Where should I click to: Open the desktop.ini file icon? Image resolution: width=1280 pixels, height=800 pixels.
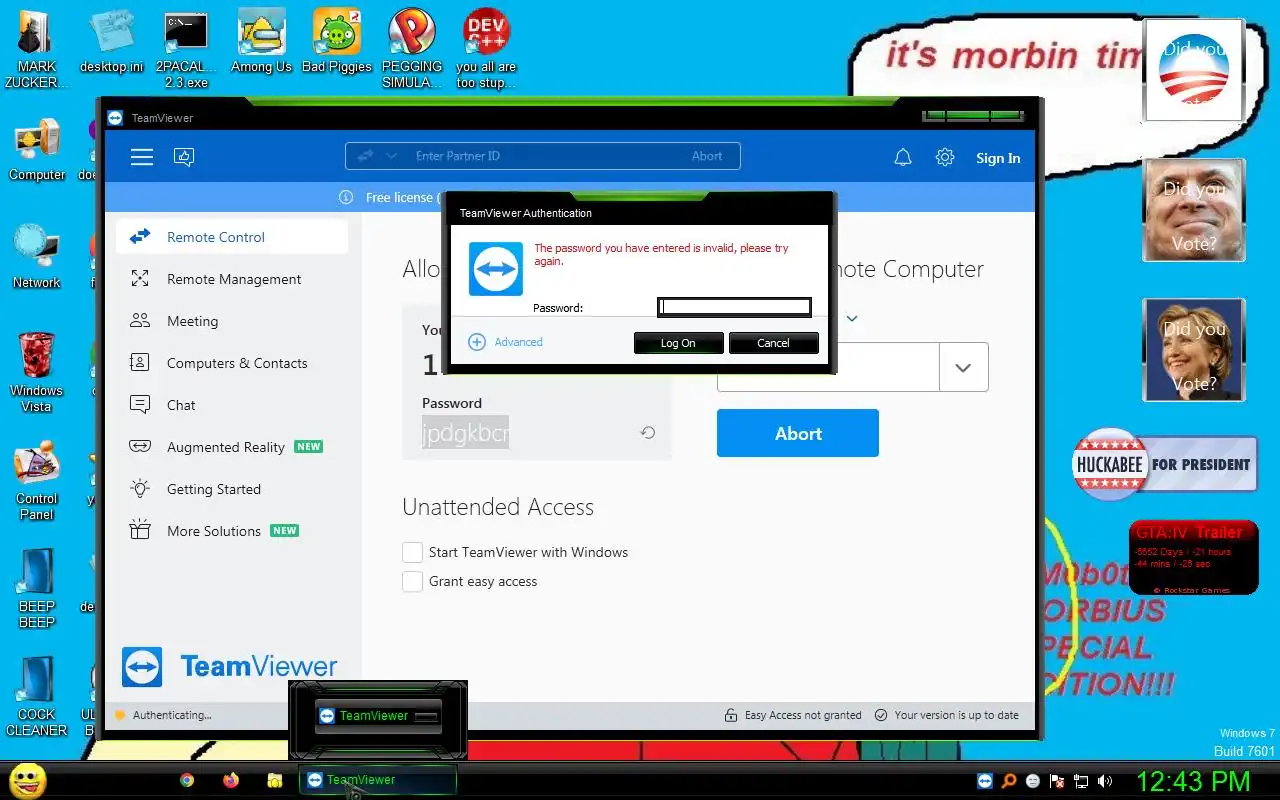pyautogui.click(x=112, y=42)
